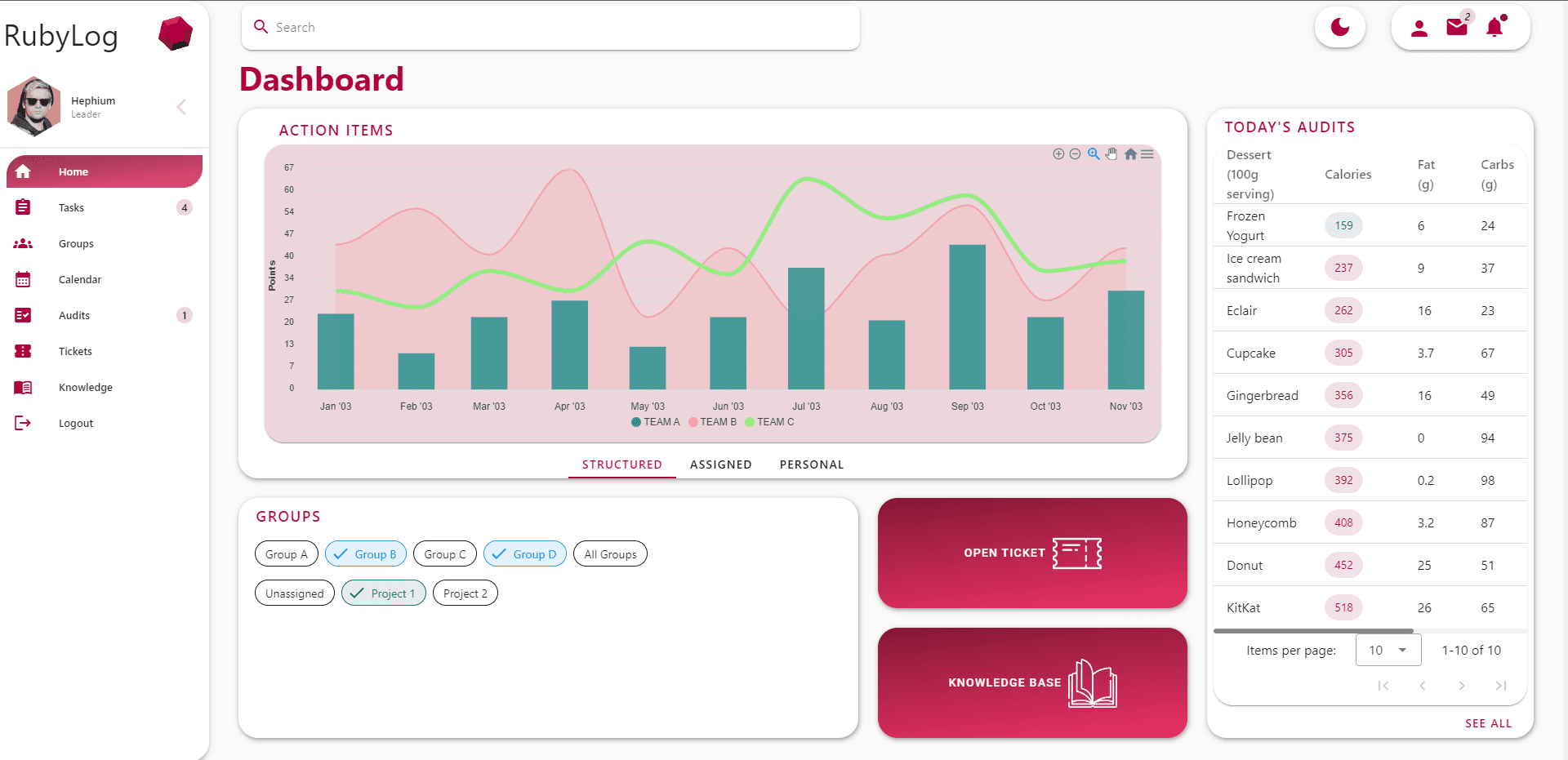Switch to the Personal tab
This screenshot has width=1568, height=760.
point(812,464)
